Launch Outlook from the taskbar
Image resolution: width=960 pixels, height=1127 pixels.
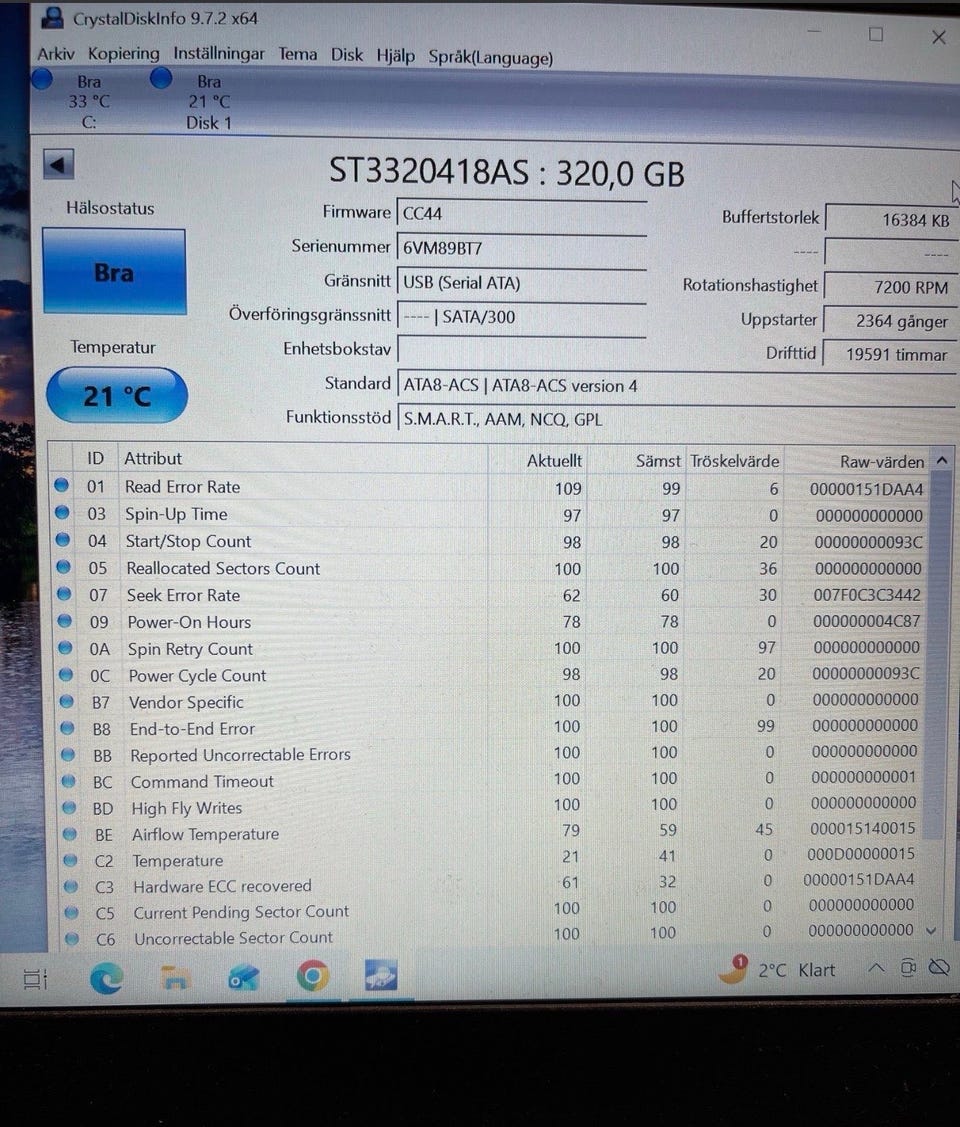coord(243,977)
